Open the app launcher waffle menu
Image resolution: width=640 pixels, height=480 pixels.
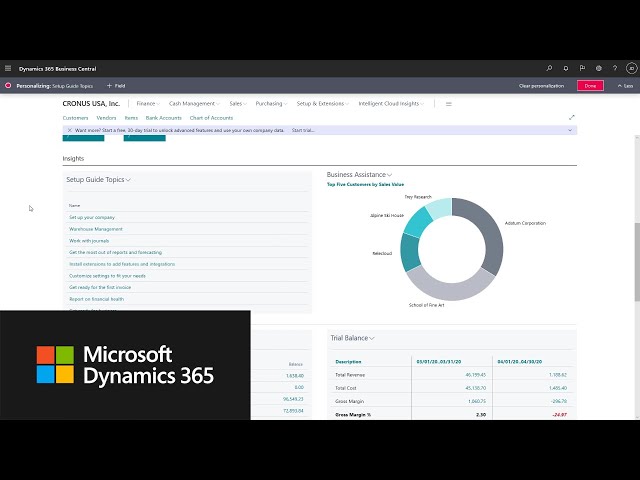[x=8, y=68]
